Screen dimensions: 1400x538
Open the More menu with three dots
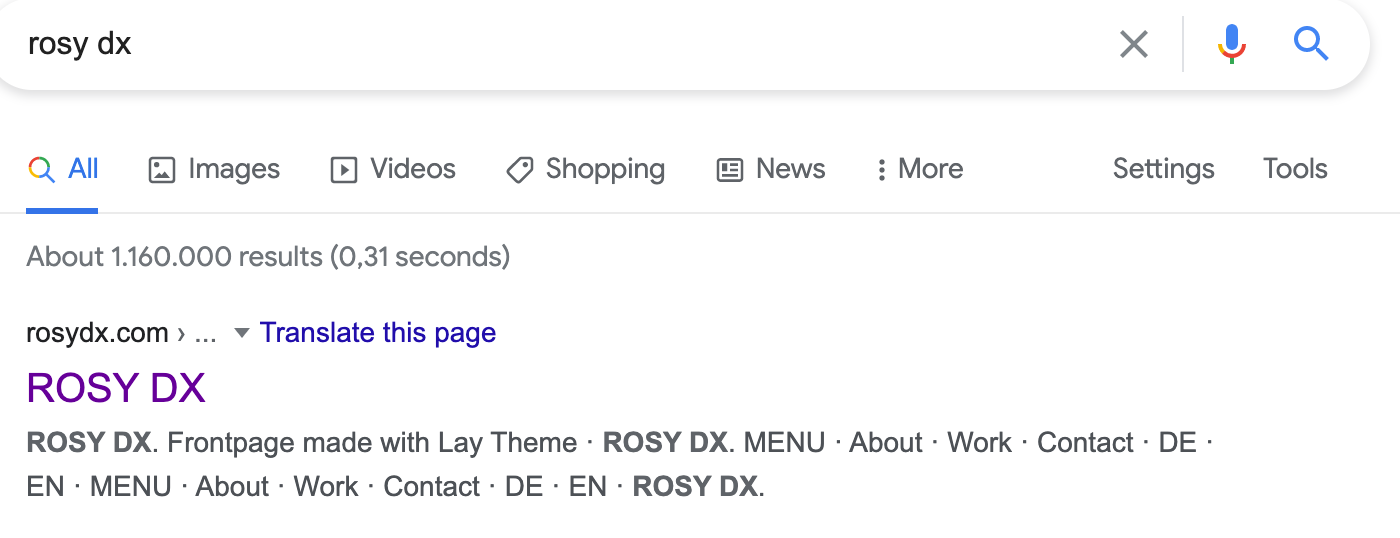(x=881, y=170)
